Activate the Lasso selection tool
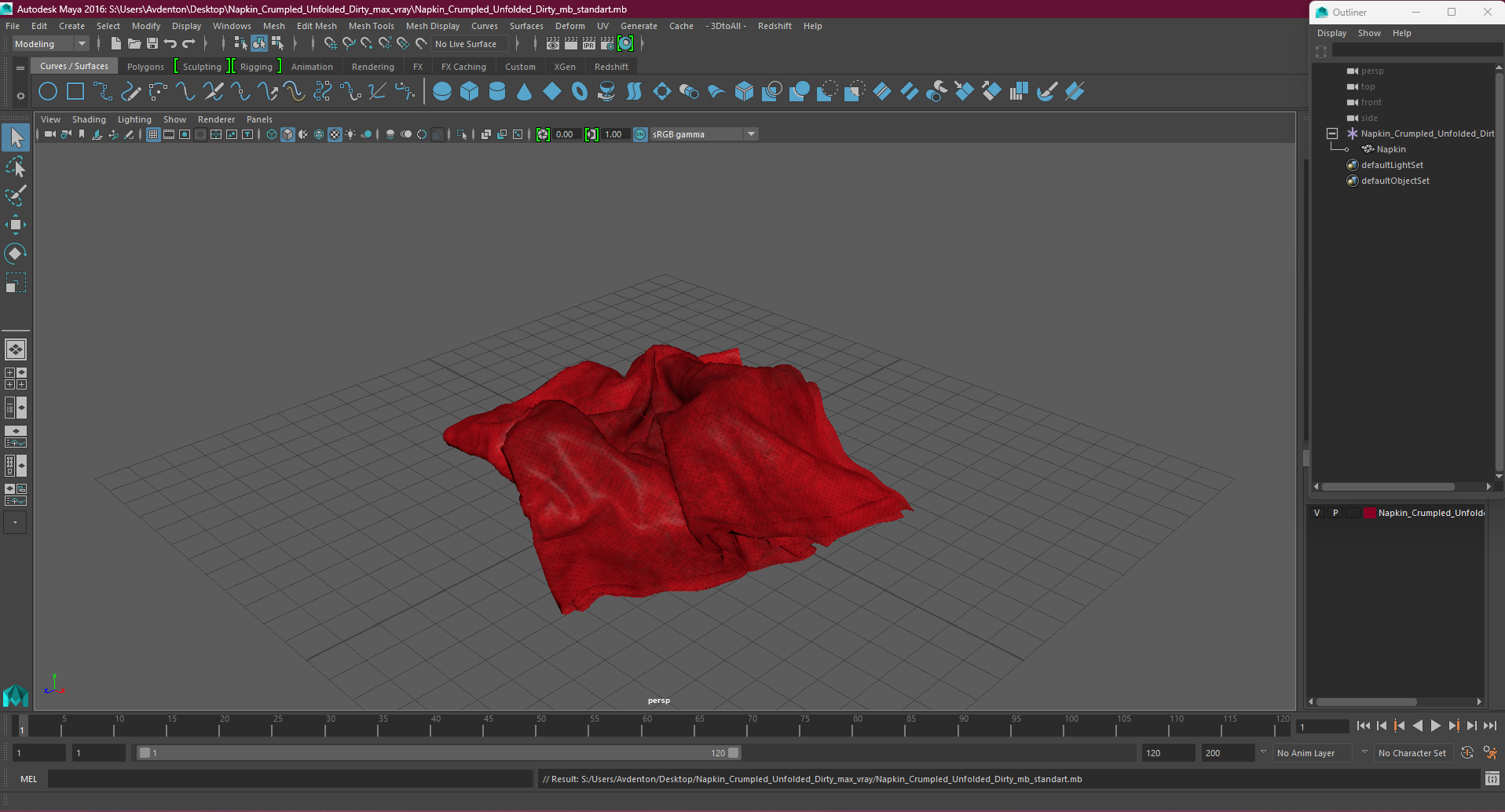This screenshot has height=812, width=1505. point(16,166)
